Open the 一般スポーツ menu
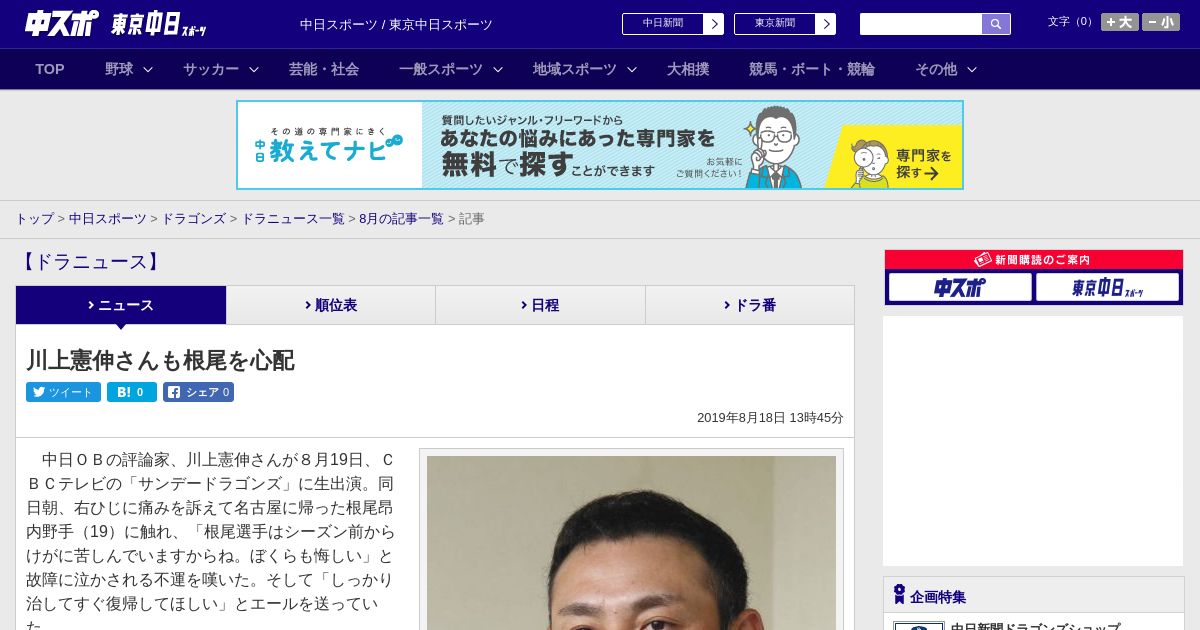Screen dimensions: 1200x630 coord(441,69)
